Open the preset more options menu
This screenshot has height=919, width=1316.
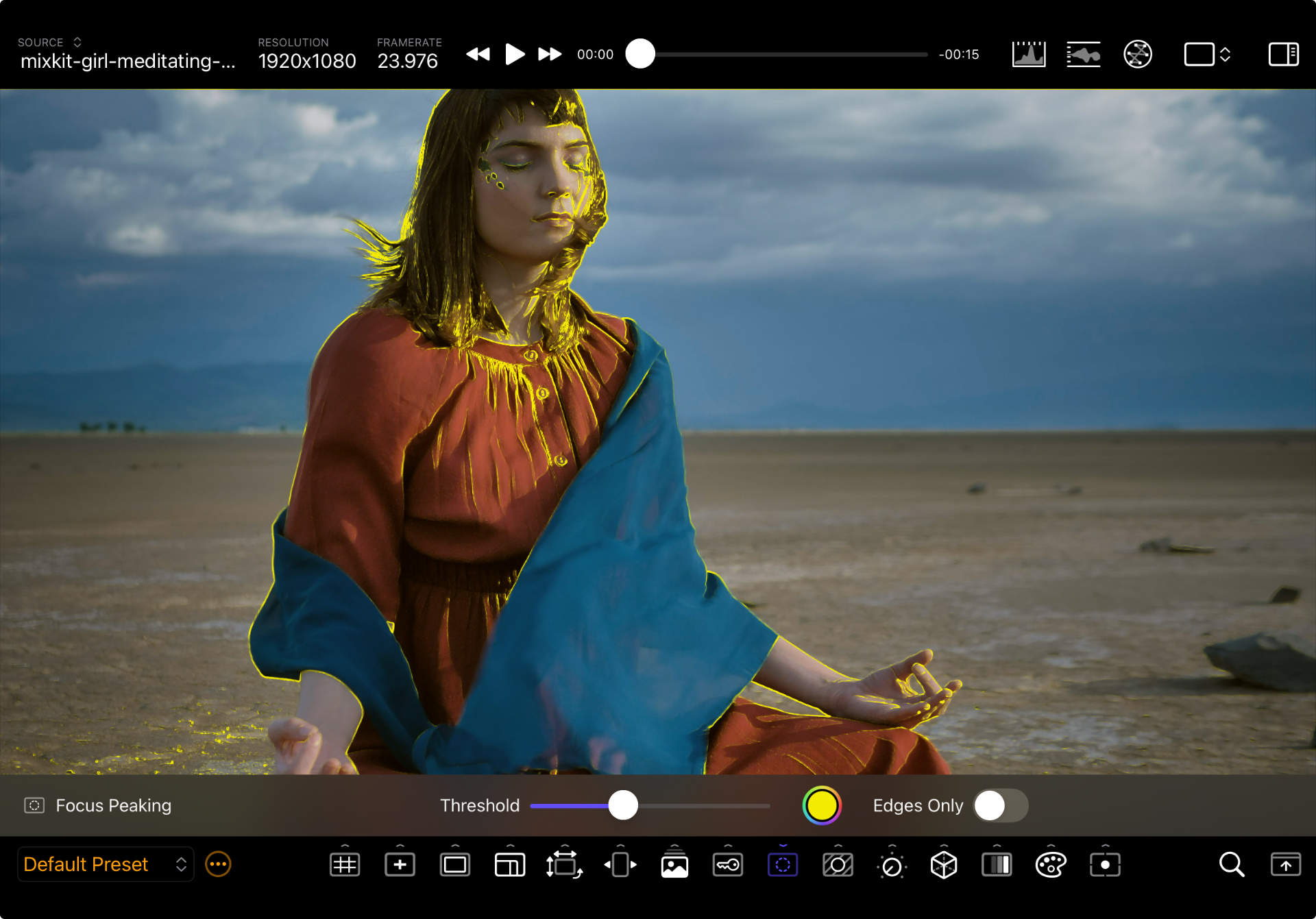pos(218,864)
